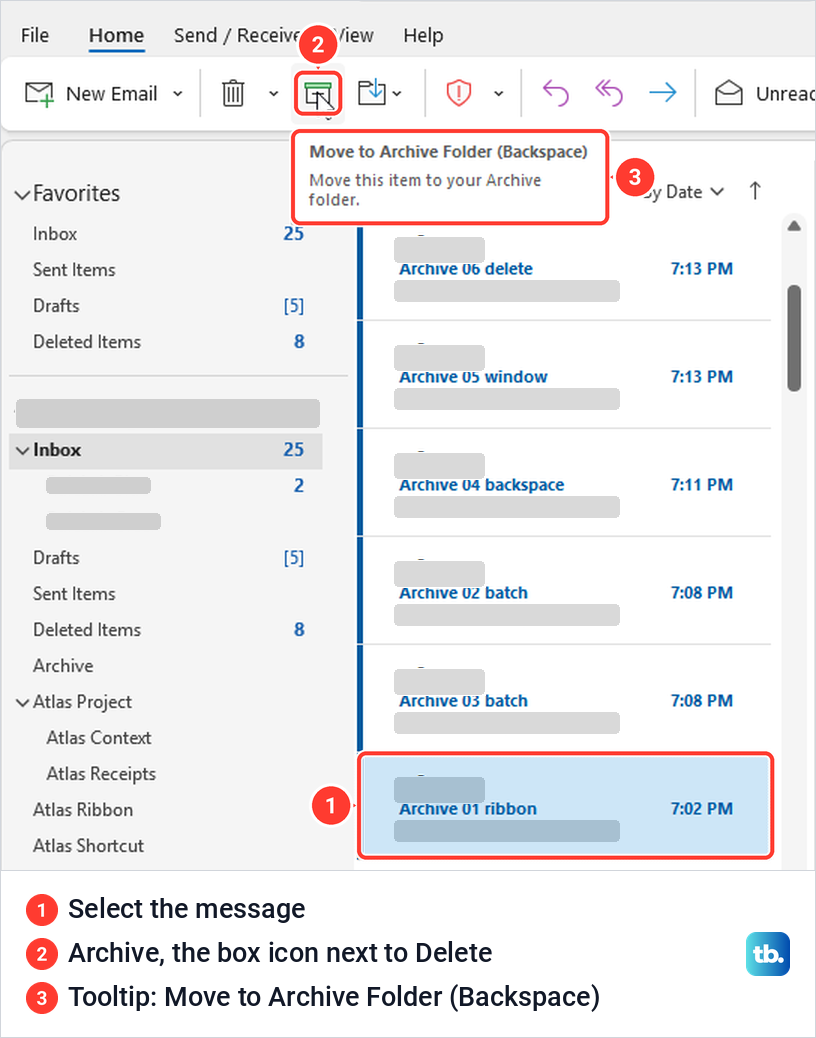Click the Unread open-envelope icon

click(x=729, y=93)
